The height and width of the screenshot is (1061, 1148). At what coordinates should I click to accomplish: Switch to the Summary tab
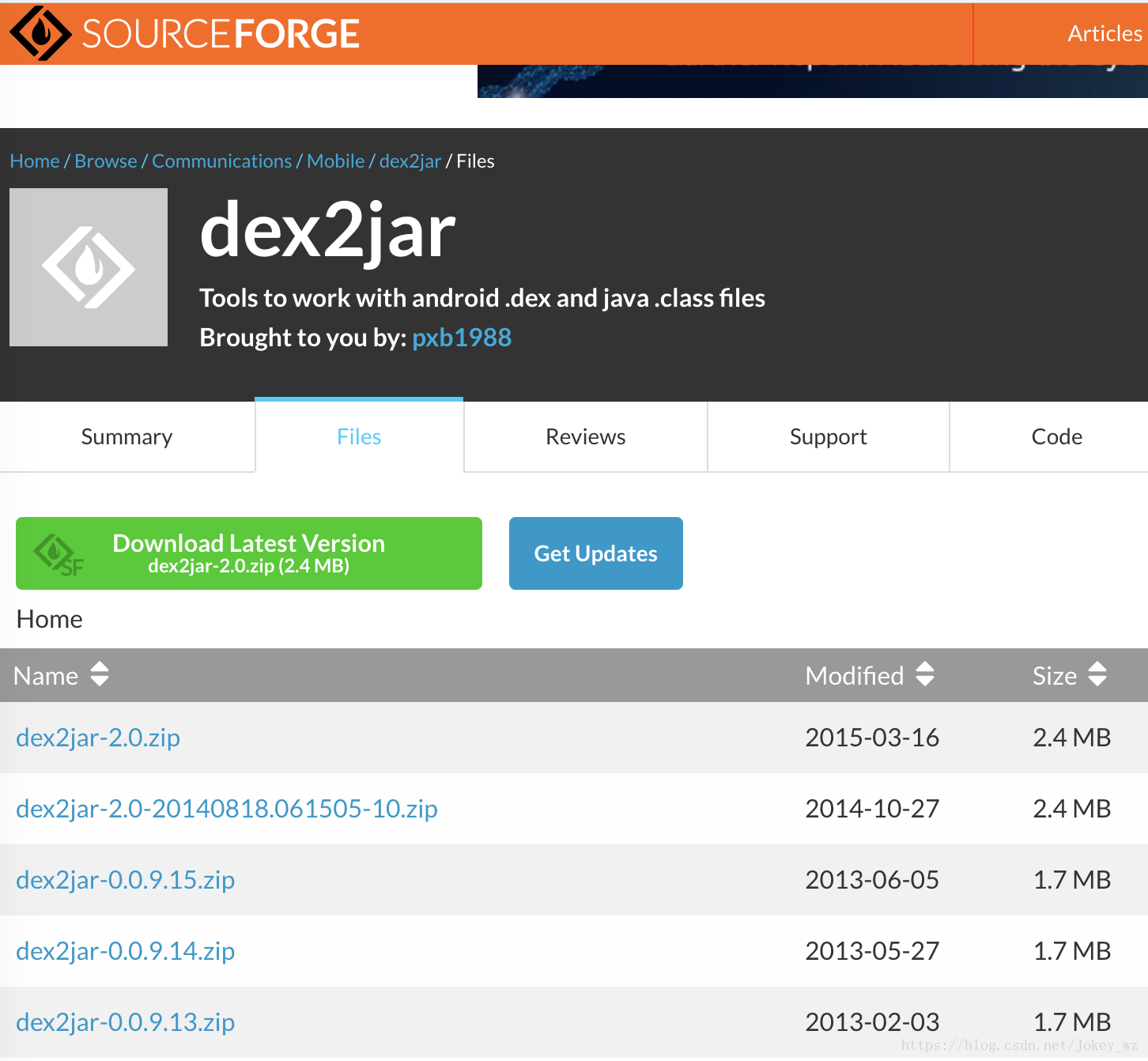click(126, 436)
